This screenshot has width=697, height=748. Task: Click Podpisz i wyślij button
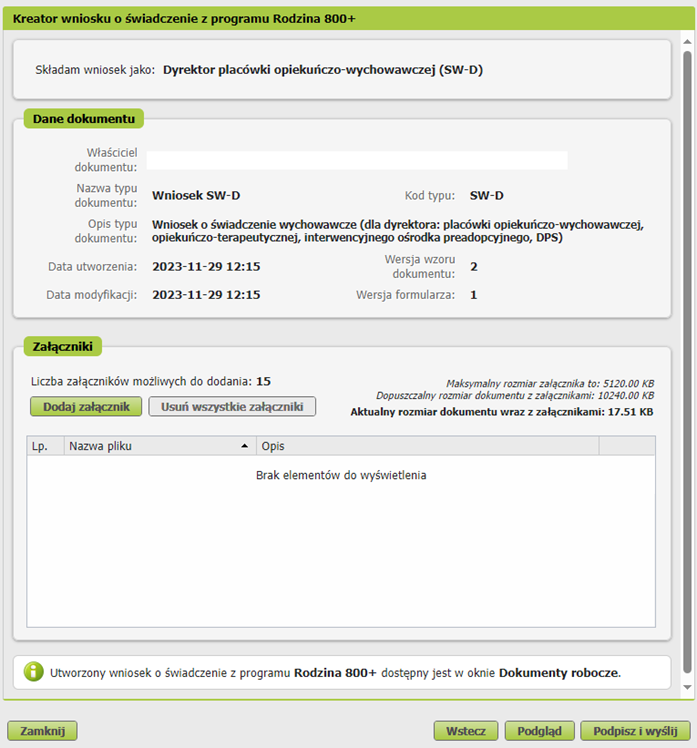click(x=635, y=731)
